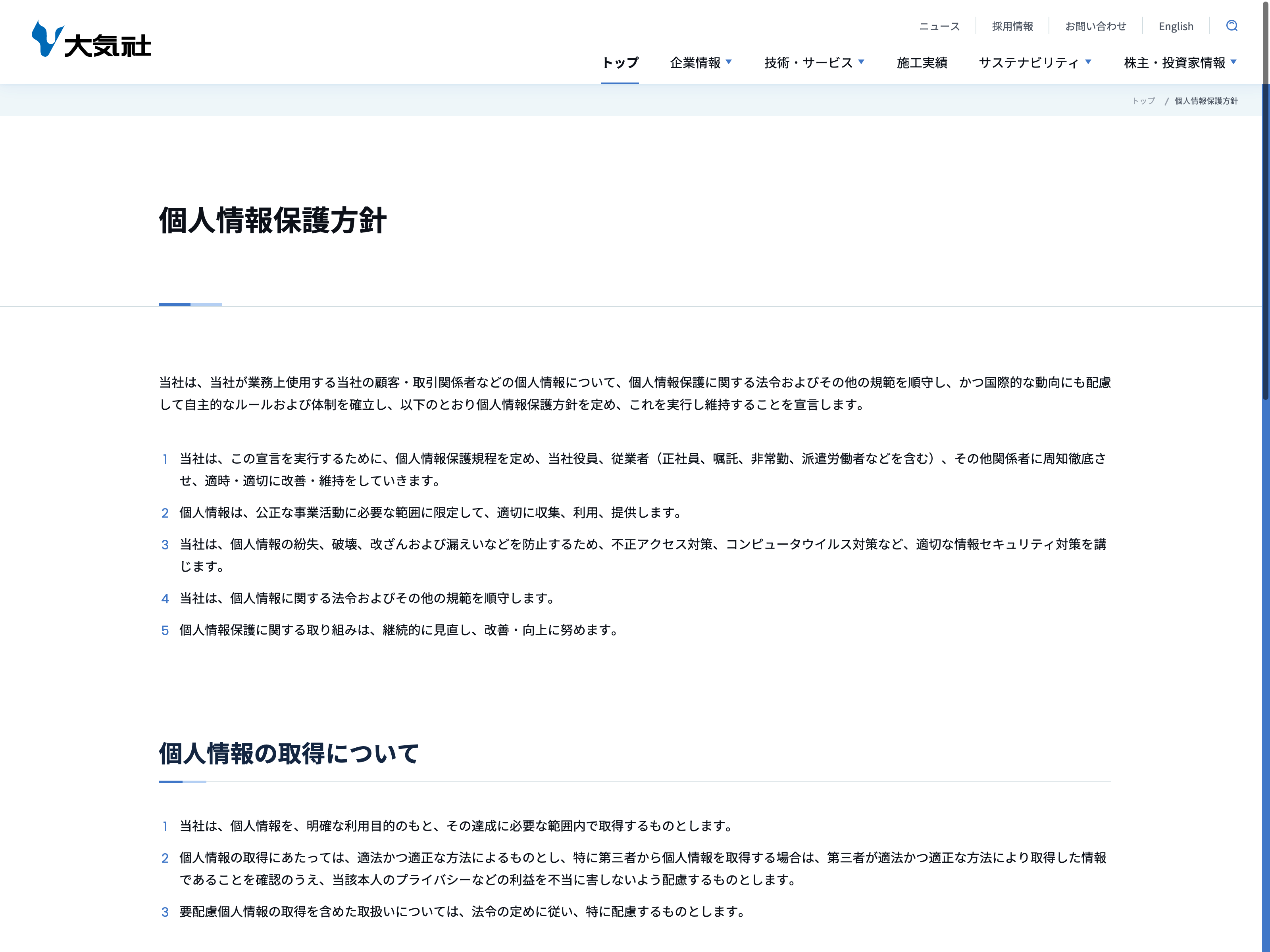The height and width of the screenshot is (952, 1270).
Task: Click the 個人情報保護方針 breadcrumb item
Action: click(x=1206, y=101)
